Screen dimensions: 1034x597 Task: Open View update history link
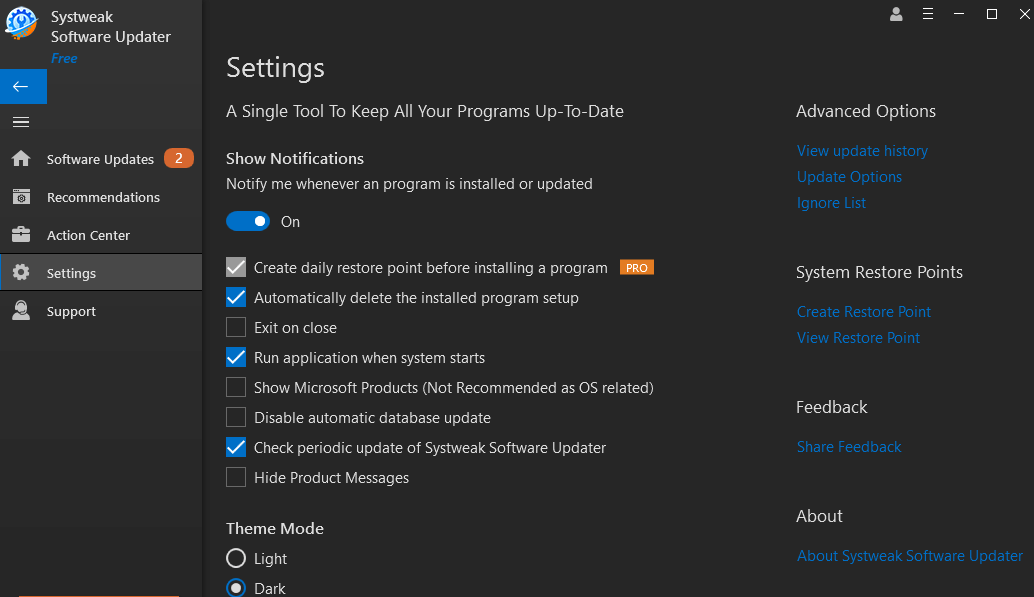(862, 150)
